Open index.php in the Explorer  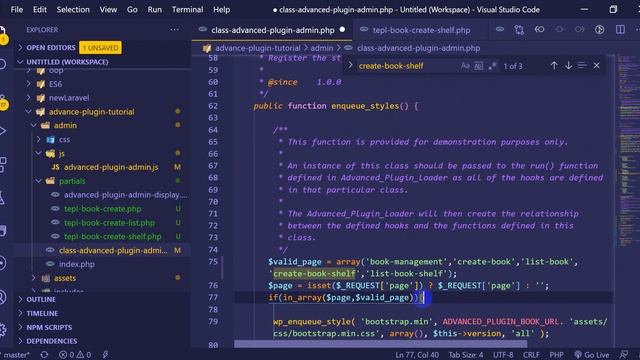(77, 264)
